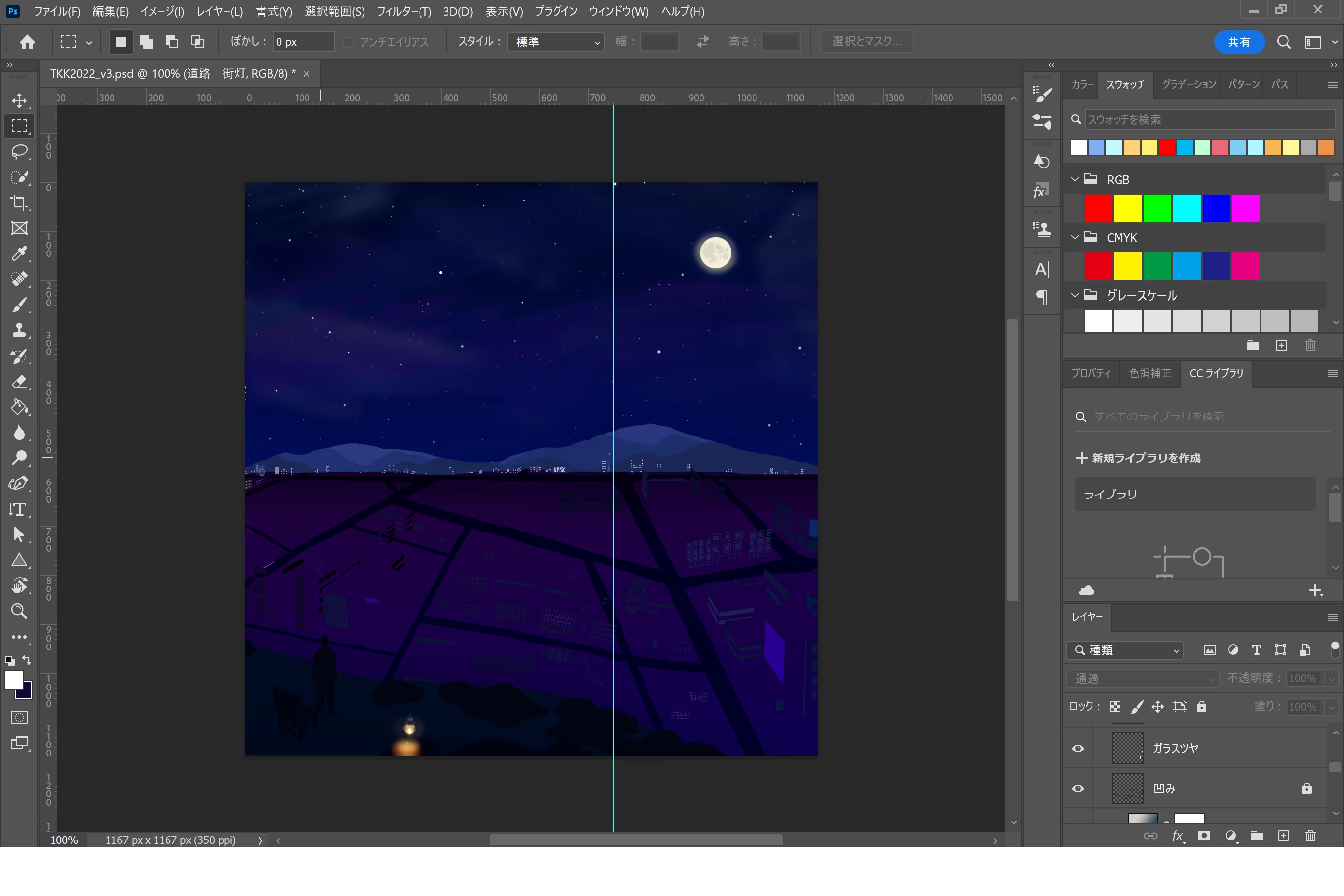
Task: Select the Eraser tool
Action: [x=20, y=382]
